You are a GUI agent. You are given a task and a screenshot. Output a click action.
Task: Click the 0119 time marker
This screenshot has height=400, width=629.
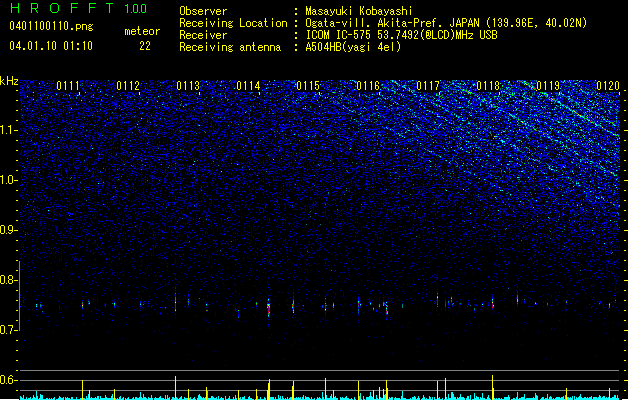click(x=548, y=86)
